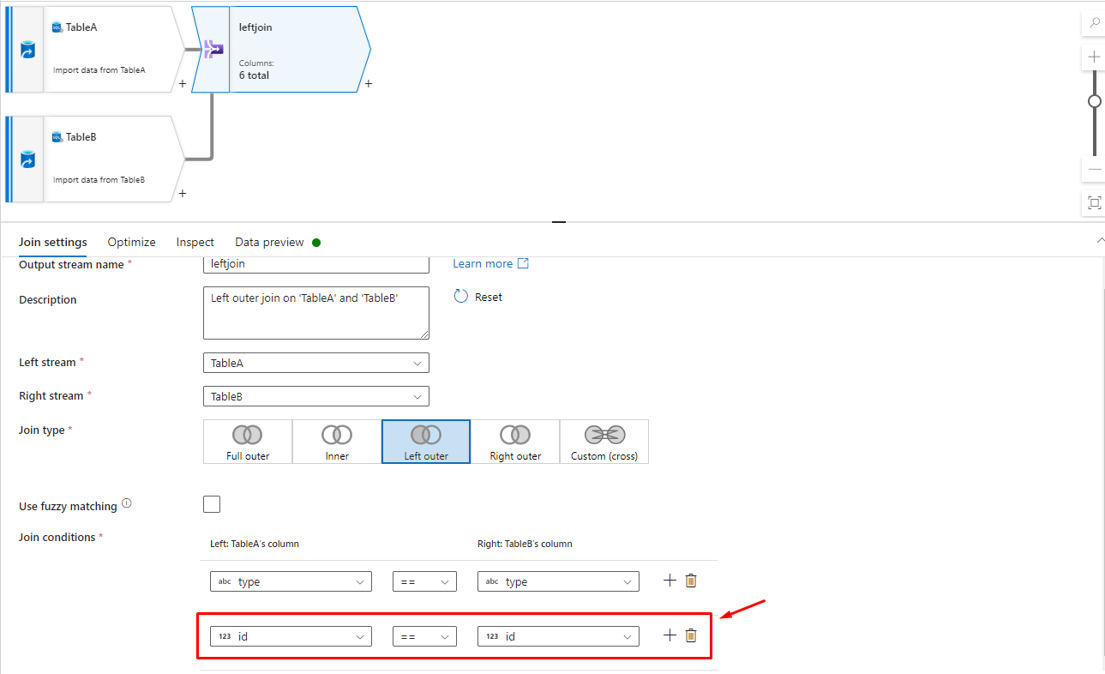The height and width of the screenshot is (674, 1105).
Task: Click '6 total' columns text
Action: click(254, 75)
